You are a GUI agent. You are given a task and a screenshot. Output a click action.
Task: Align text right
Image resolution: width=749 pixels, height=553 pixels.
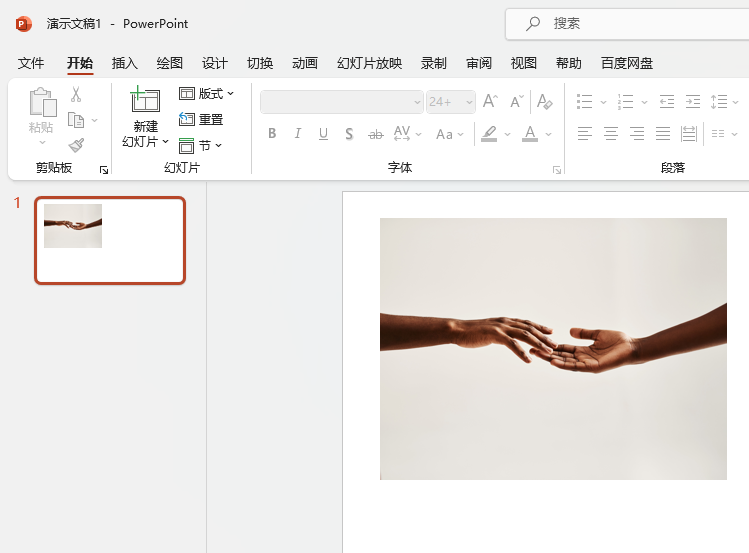[637, 134]
